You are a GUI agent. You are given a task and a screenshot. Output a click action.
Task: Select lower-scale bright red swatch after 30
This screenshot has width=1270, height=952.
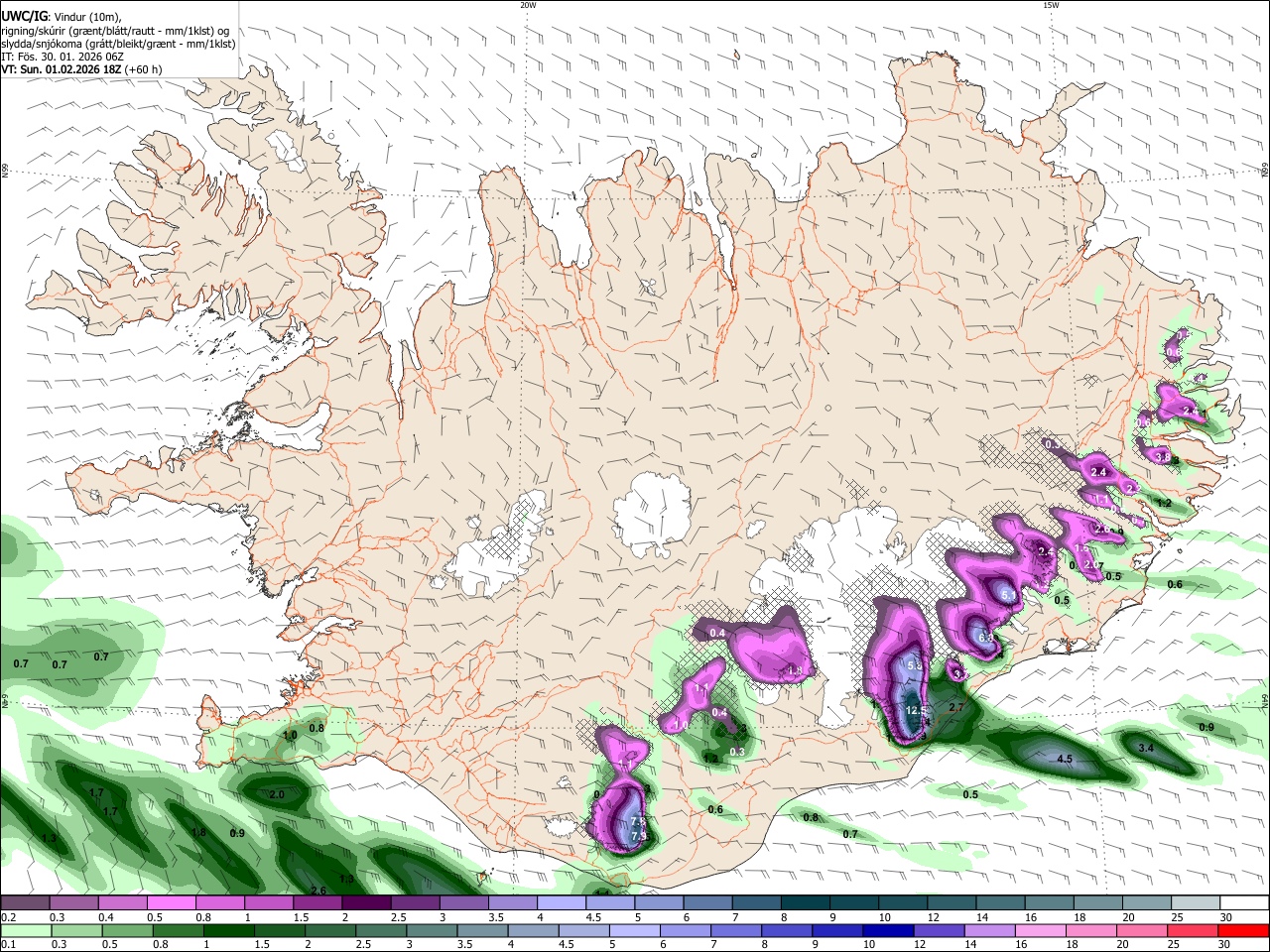(1244, 930)
